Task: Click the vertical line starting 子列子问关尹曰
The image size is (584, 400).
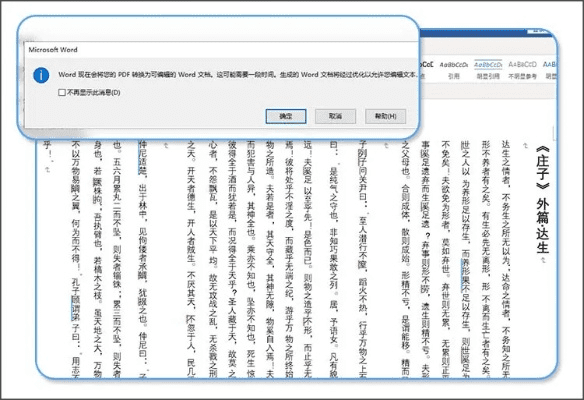Action: [x=363, y=259]
